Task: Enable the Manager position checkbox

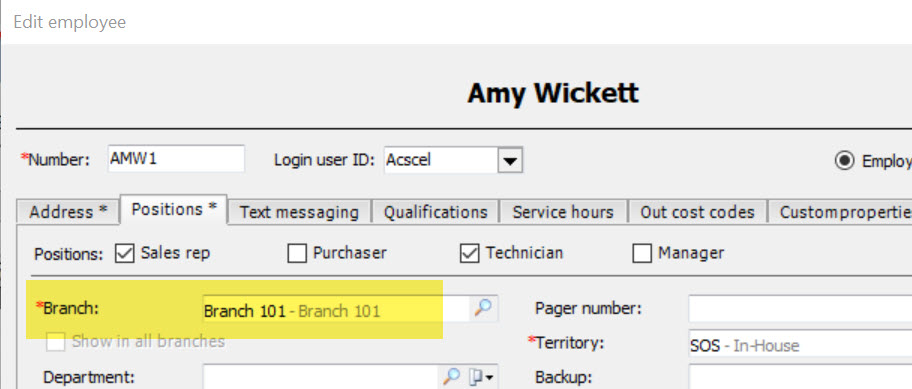Action: (642, 254)
